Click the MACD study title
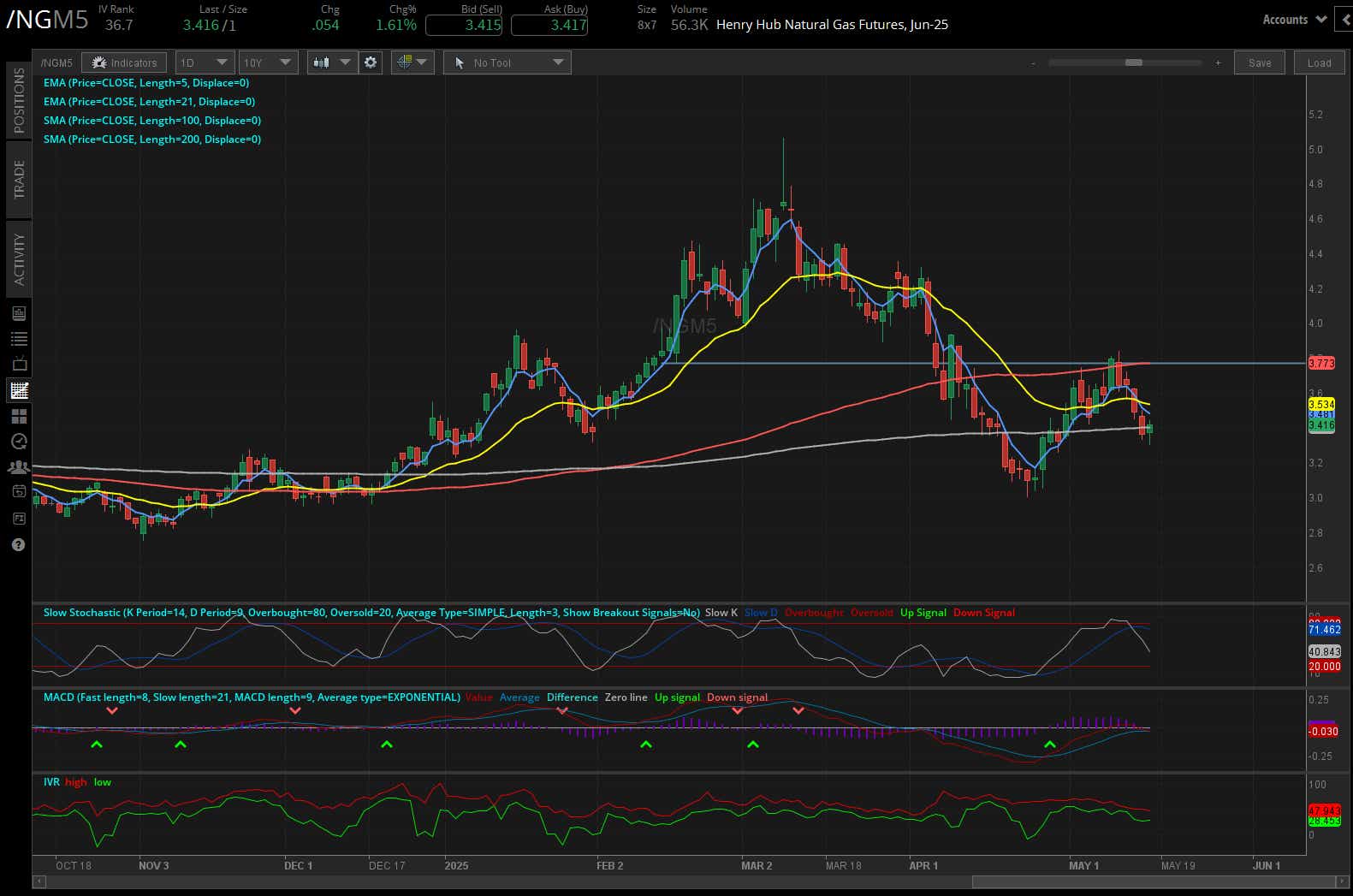The image size is (1353, 896). tap(252, 697)
